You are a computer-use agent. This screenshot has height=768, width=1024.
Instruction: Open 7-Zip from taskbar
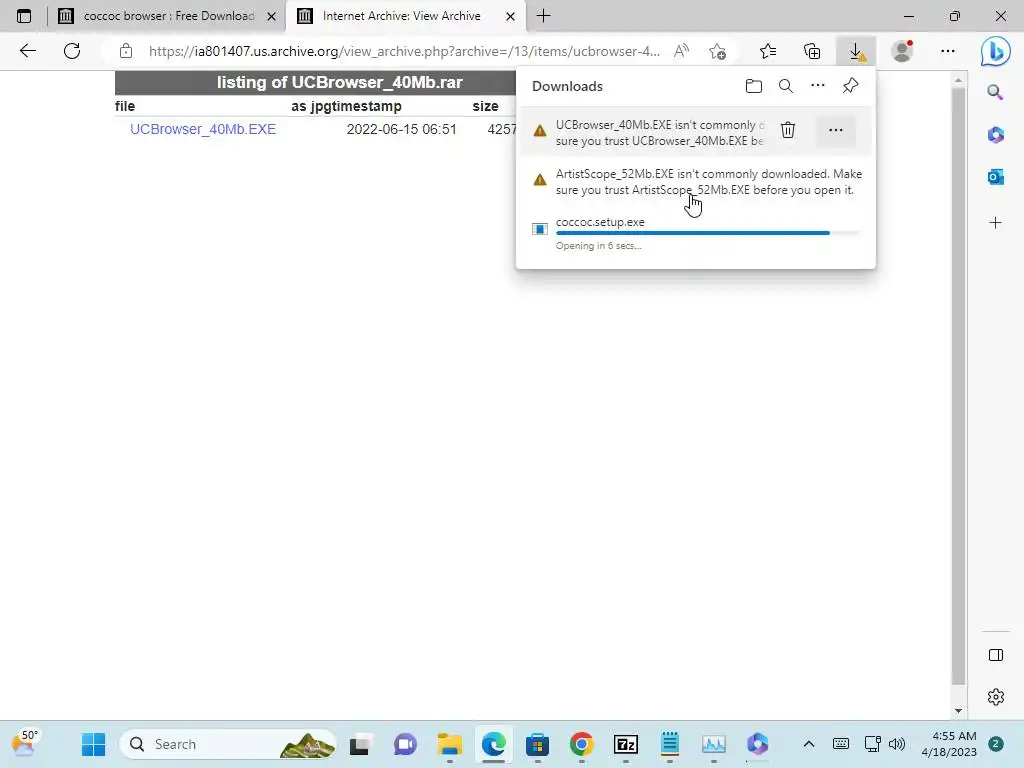(x=626, y=744)
